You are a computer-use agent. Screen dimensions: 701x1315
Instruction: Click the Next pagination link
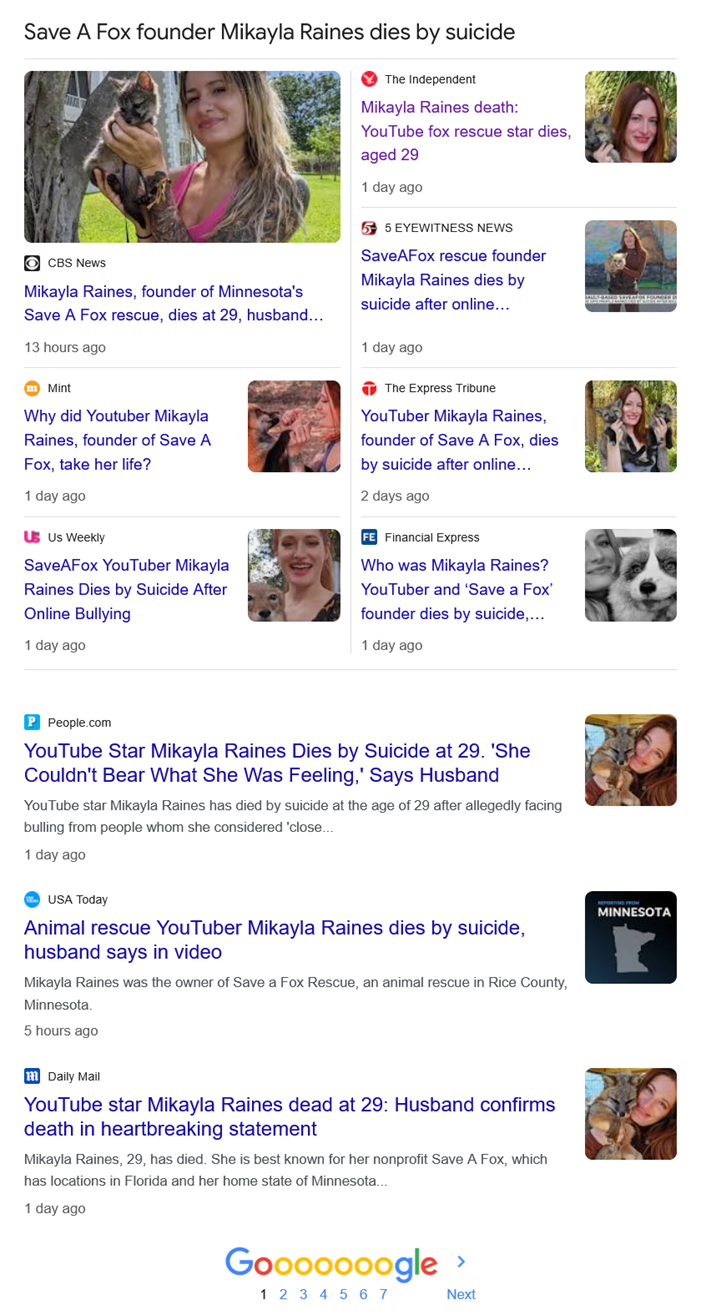461,1294
